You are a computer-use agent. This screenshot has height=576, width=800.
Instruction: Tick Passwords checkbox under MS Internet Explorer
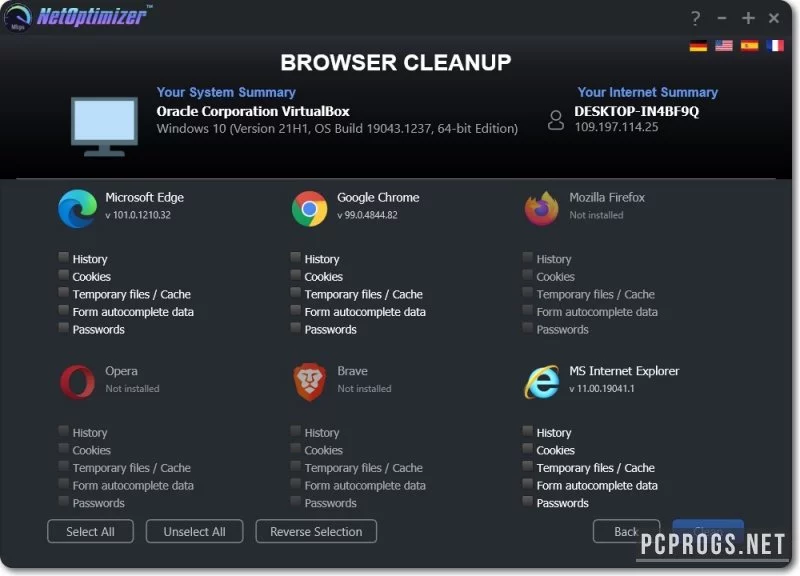pos(528,501)
